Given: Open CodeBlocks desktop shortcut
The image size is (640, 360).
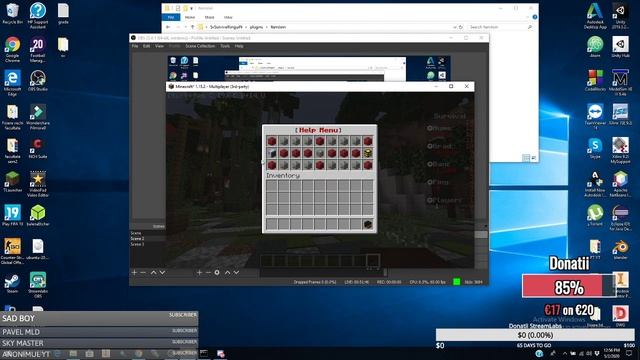Looking at the screenshot, I should point(595,80).
